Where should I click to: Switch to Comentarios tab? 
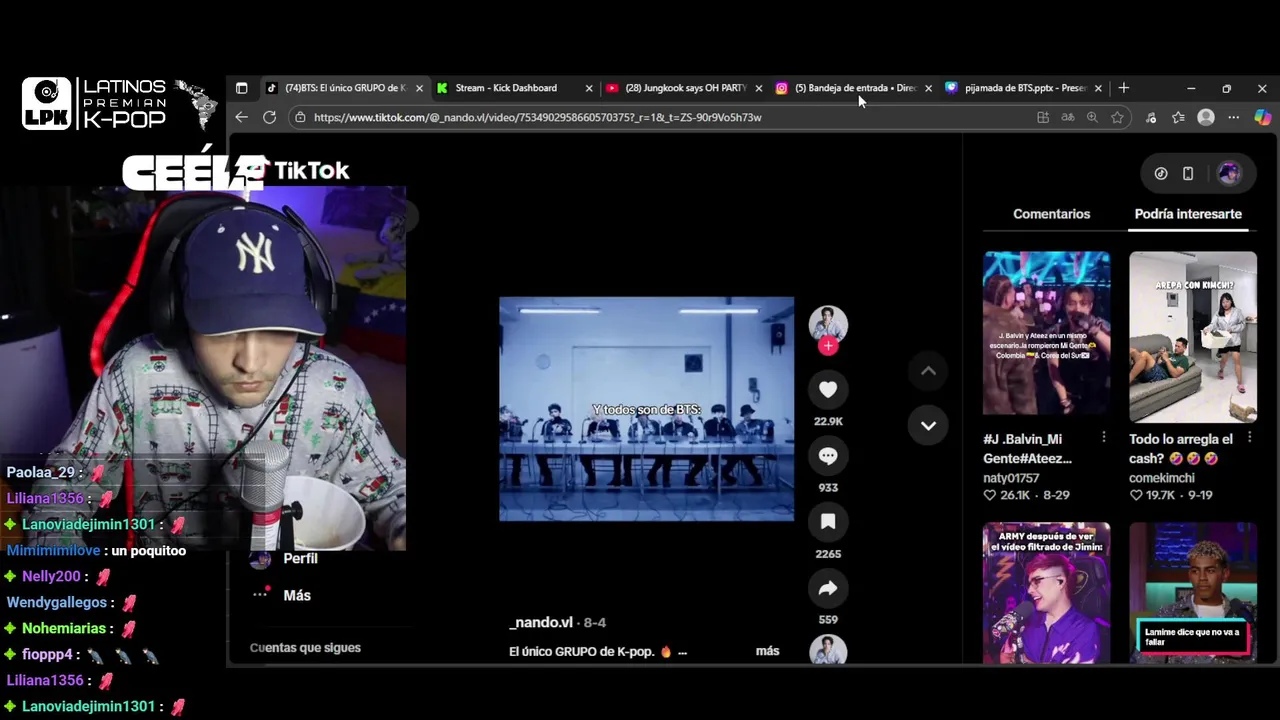pos(1051,214)
